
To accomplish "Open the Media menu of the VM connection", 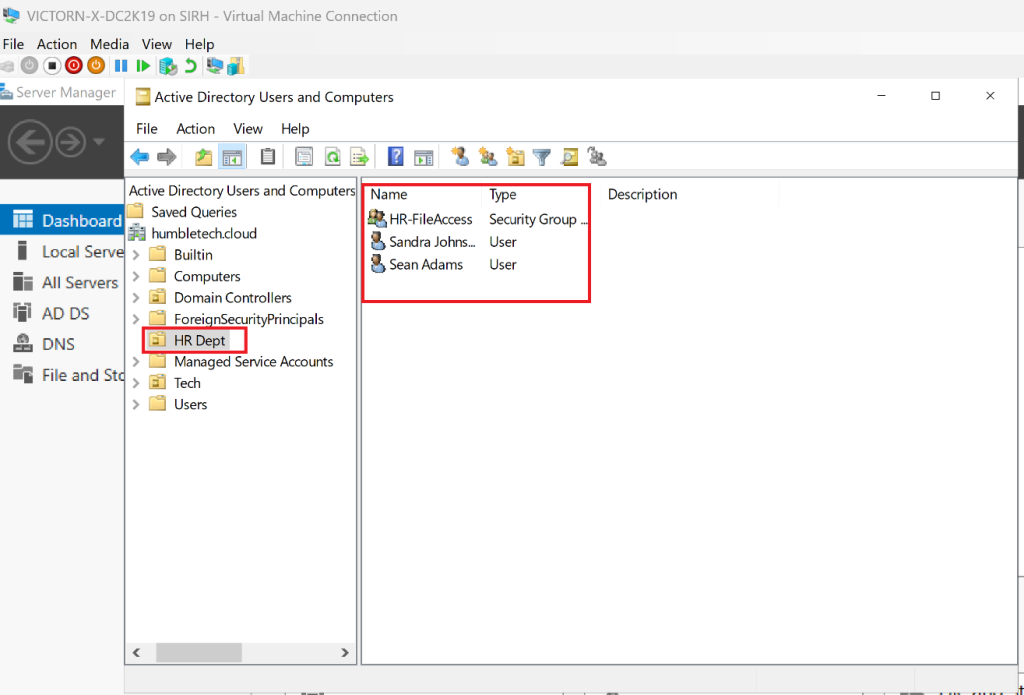I will (109, 44).
